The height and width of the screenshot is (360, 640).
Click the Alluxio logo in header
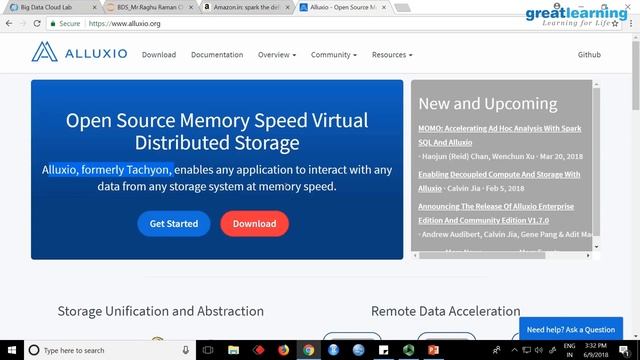pyautogui.click(x=79, y=52)
